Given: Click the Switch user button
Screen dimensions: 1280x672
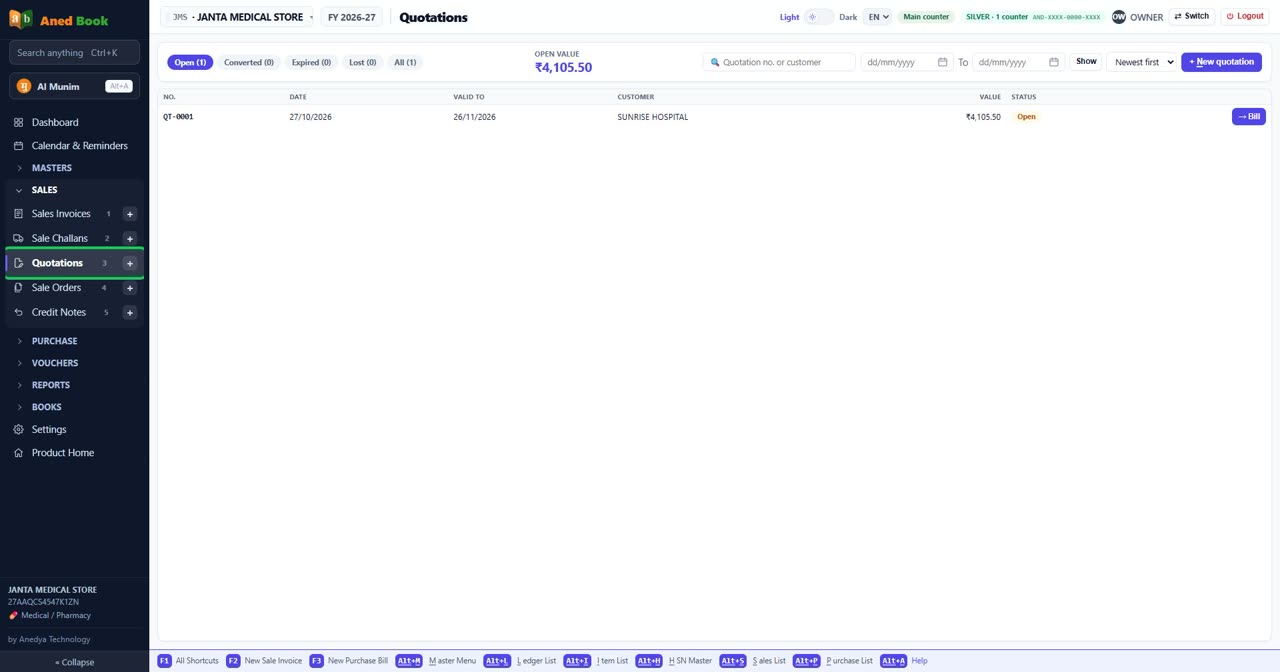Looking at the screenshot, I should point(1192,17).
